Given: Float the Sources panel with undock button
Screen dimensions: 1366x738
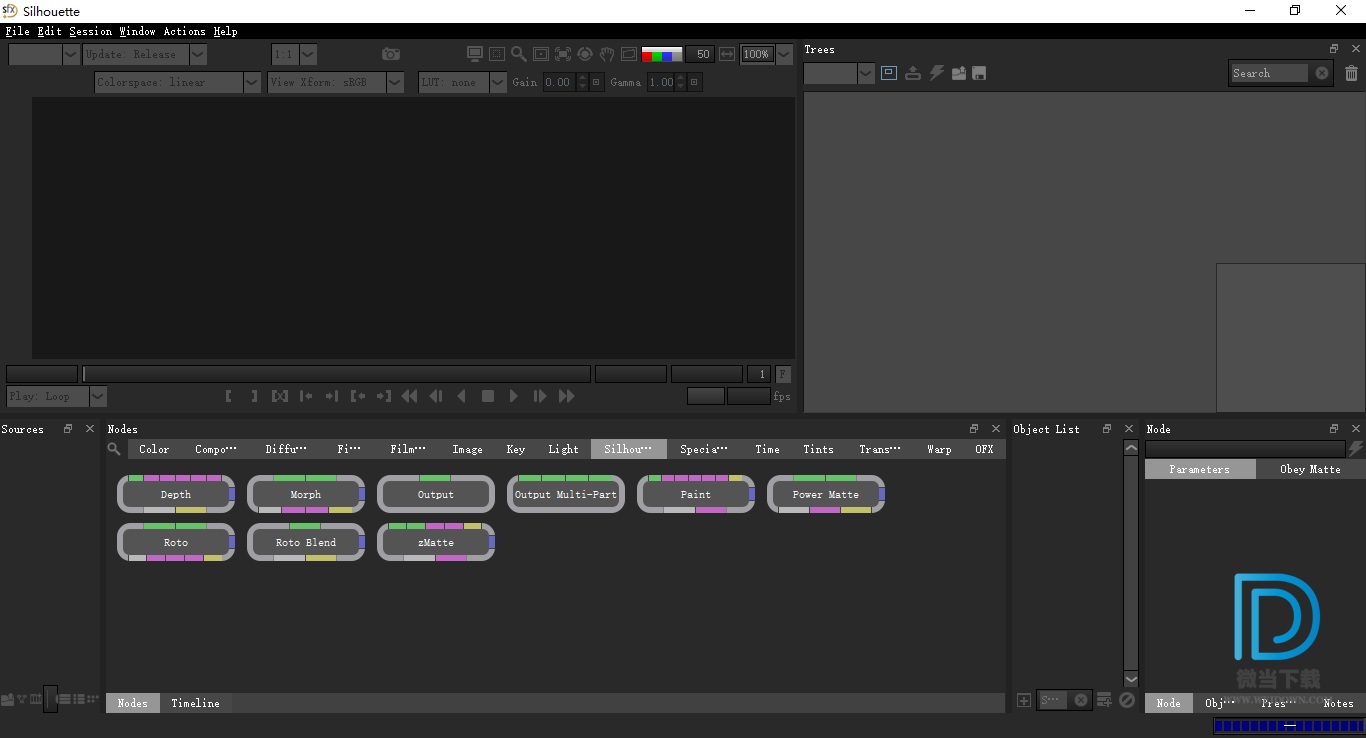Looking at the screenshot, I should (68, 429).
